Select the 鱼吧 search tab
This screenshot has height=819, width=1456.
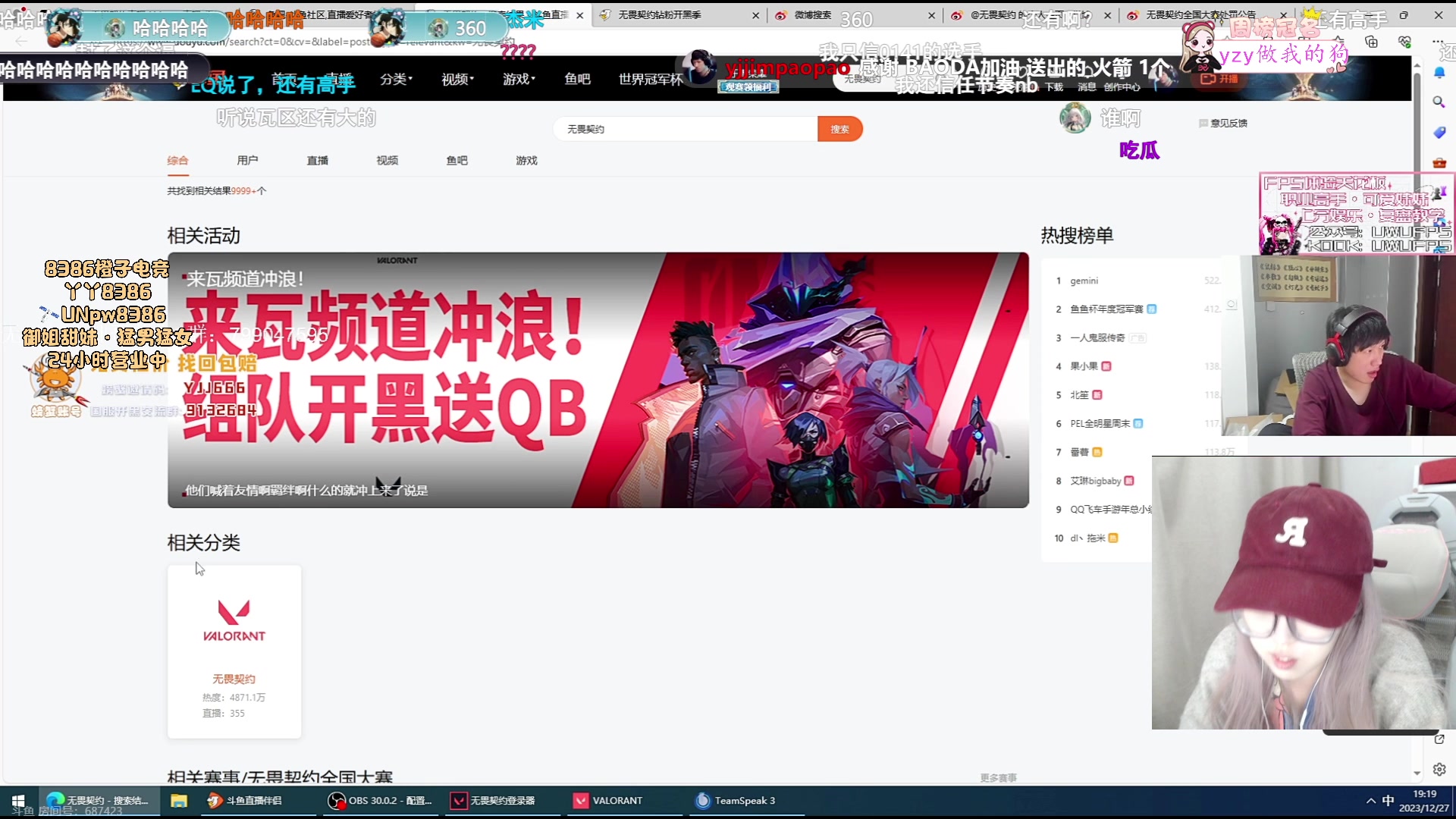point(457,161)
